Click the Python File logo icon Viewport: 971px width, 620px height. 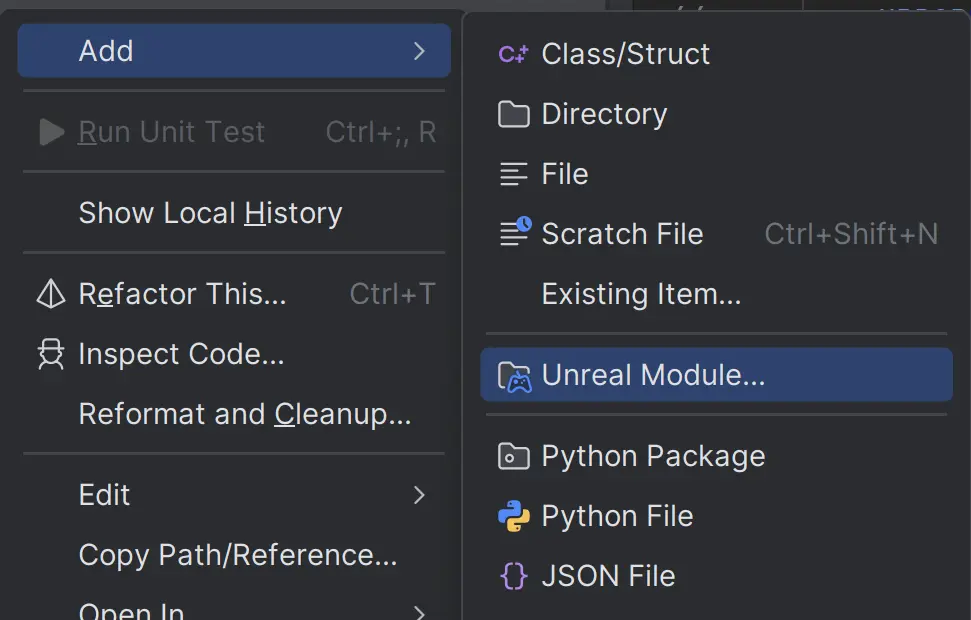513,516
